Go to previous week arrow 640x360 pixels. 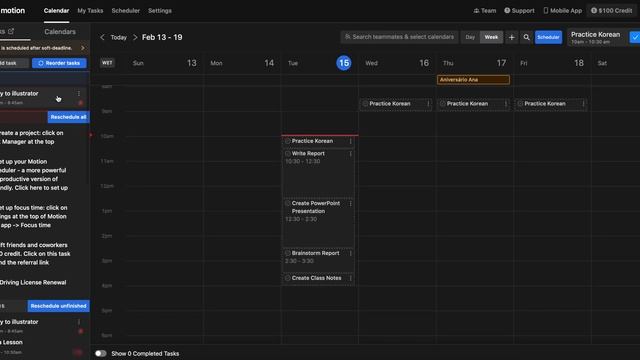(x=102, y=37)
